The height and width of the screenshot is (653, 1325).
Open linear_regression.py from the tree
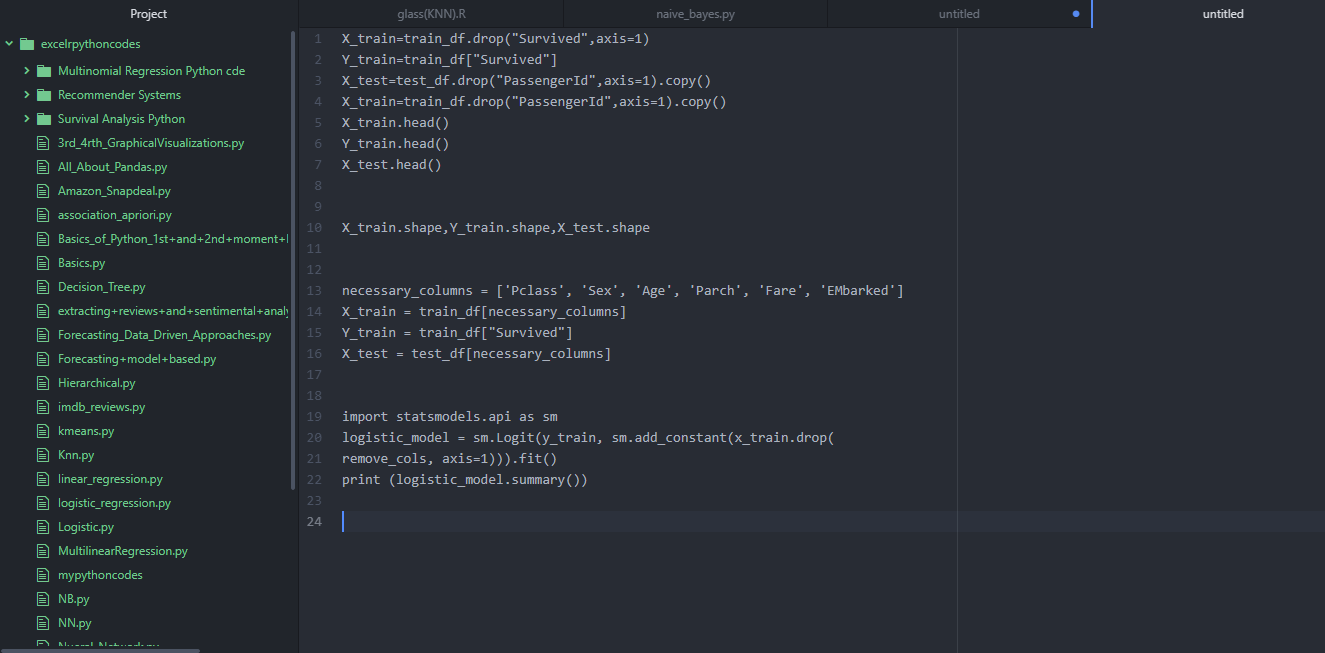(x=110, y=479)
